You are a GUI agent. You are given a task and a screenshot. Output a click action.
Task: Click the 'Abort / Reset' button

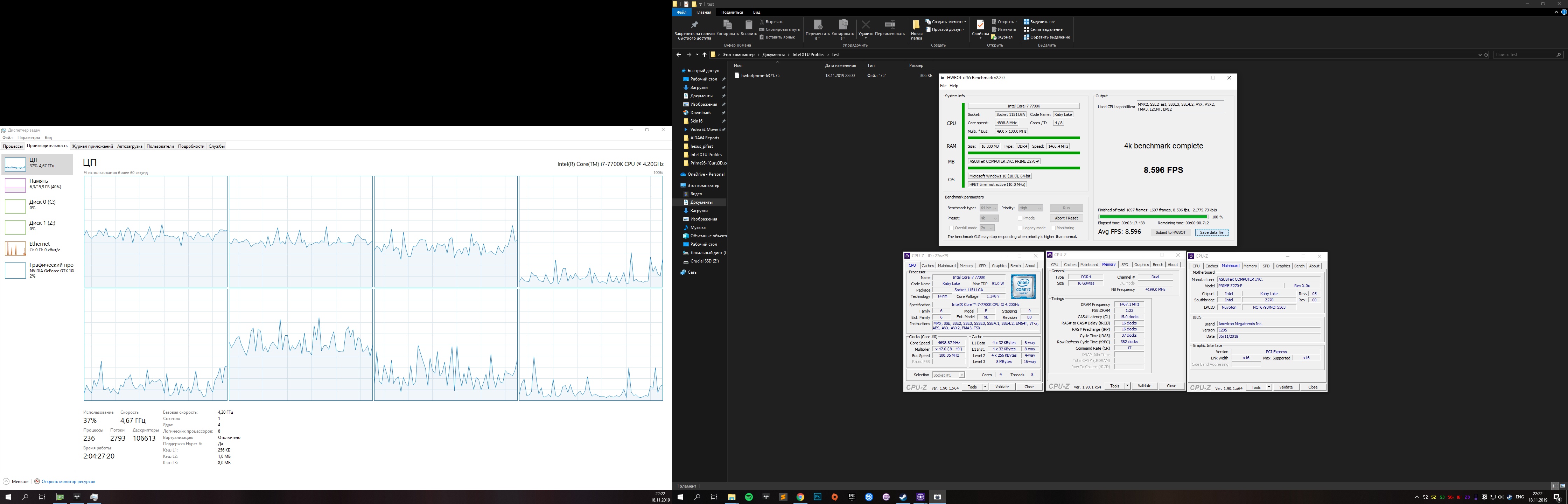click(x=1066, y=218)
